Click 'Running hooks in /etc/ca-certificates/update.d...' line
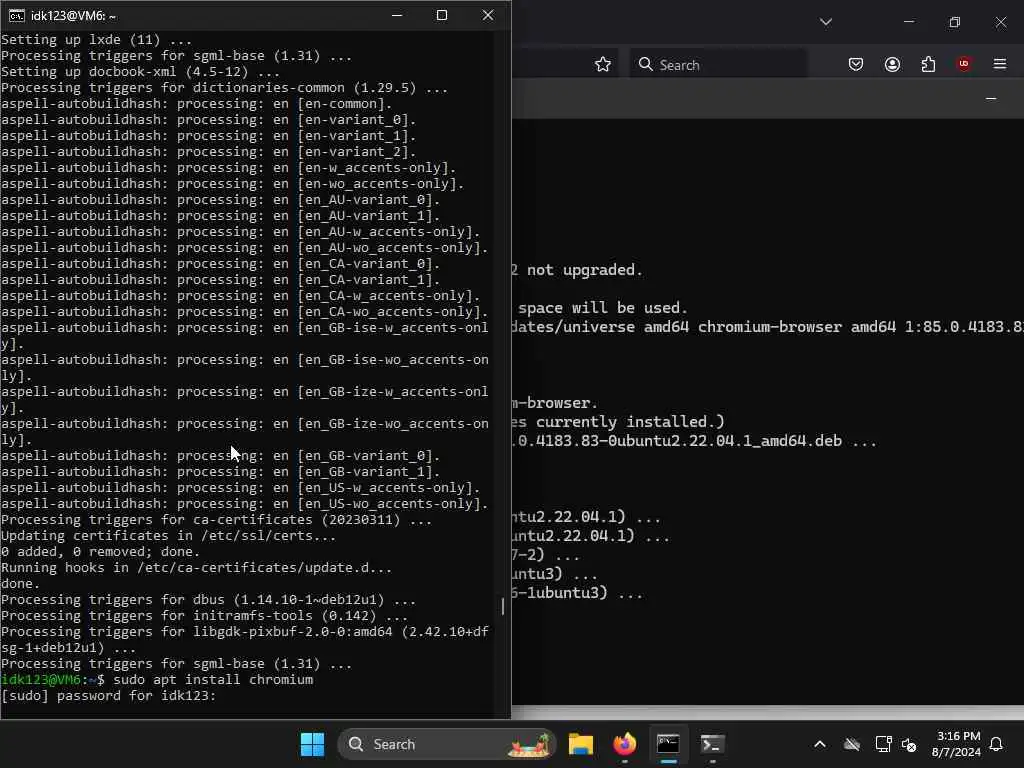Viewport: 1024px width, 768px height. click(197, 568)
